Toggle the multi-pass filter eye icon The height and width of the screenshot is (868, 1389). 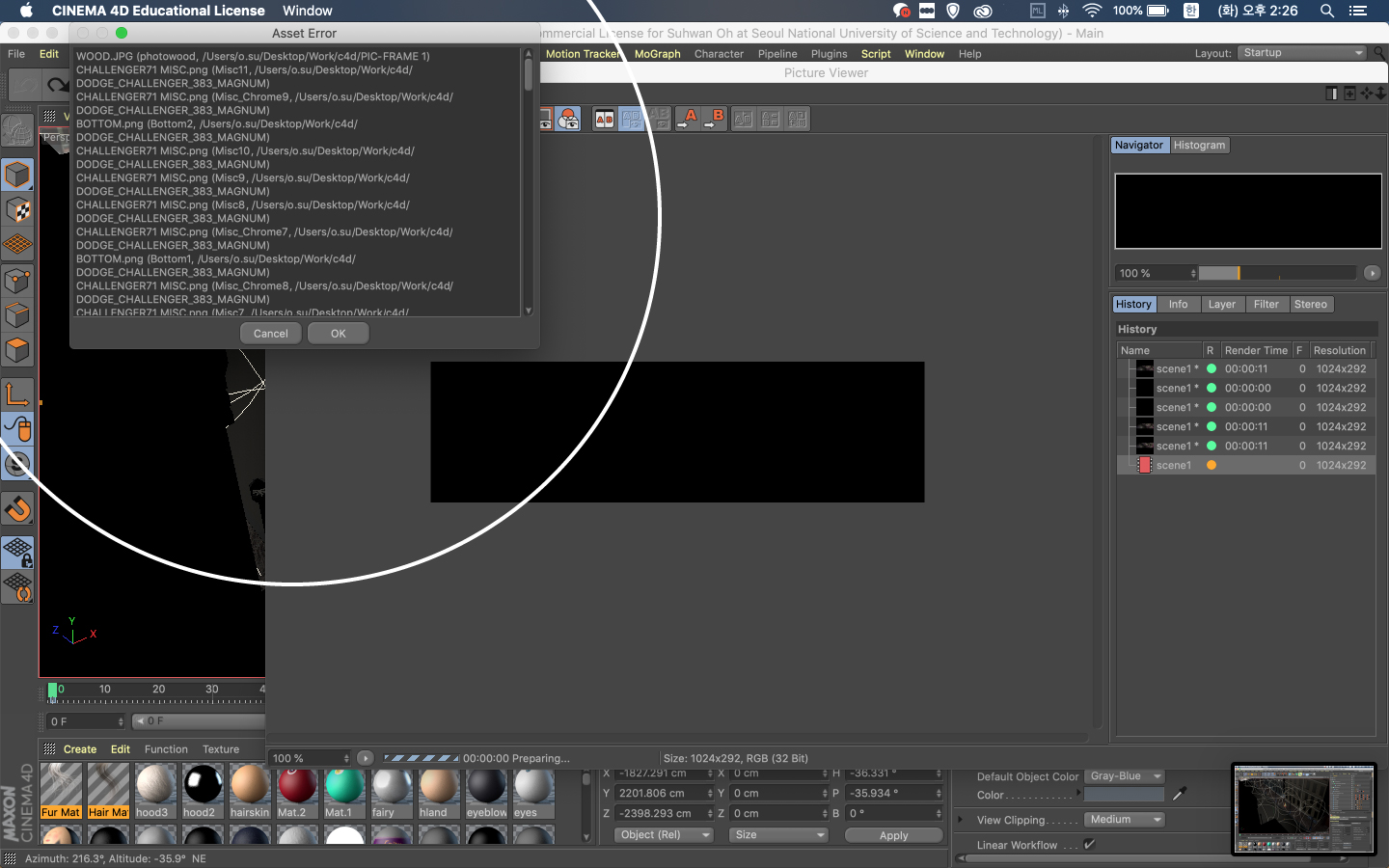click(x=569, y=119)
